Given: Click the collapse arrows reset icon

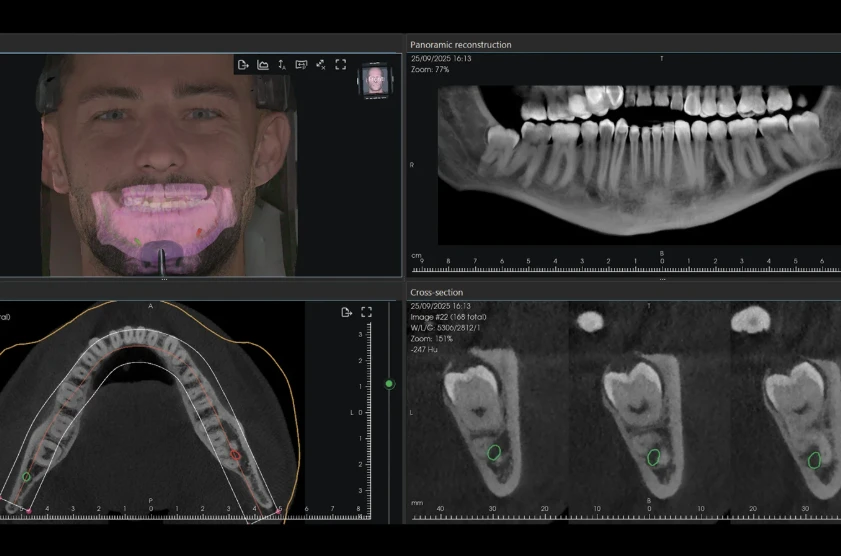Looking at the screenshot, I should [321, 65].
